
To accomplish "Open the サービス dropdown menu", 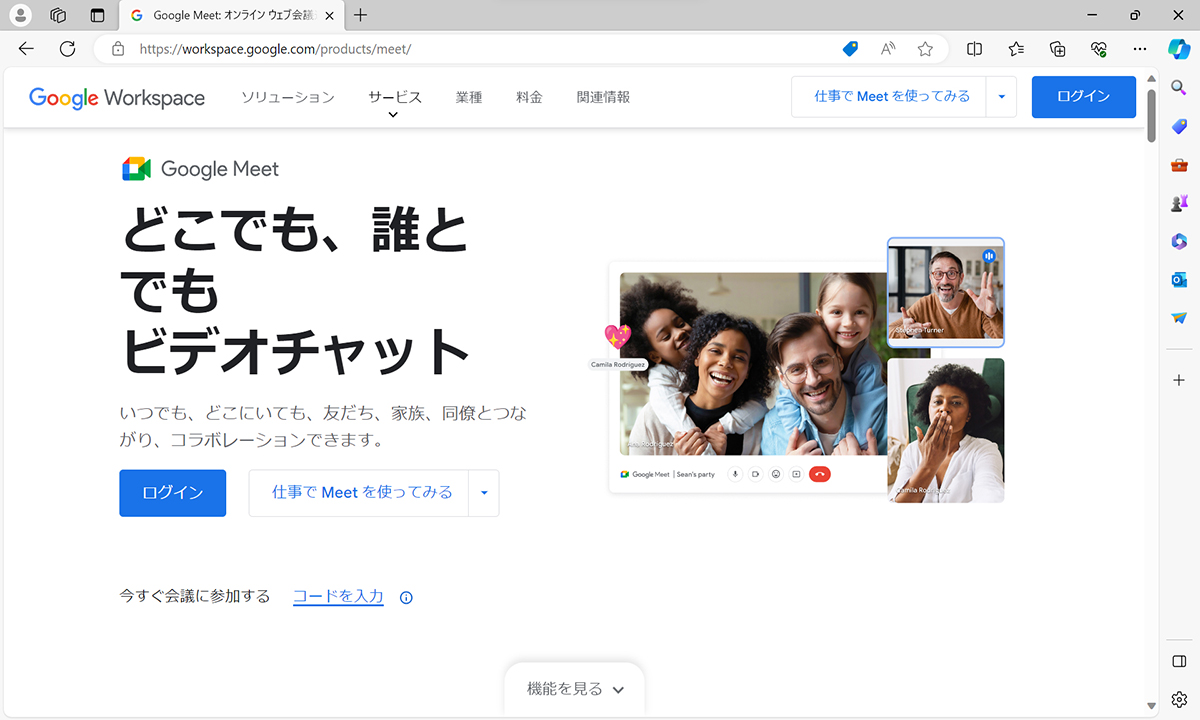I will tap(394, 96).
